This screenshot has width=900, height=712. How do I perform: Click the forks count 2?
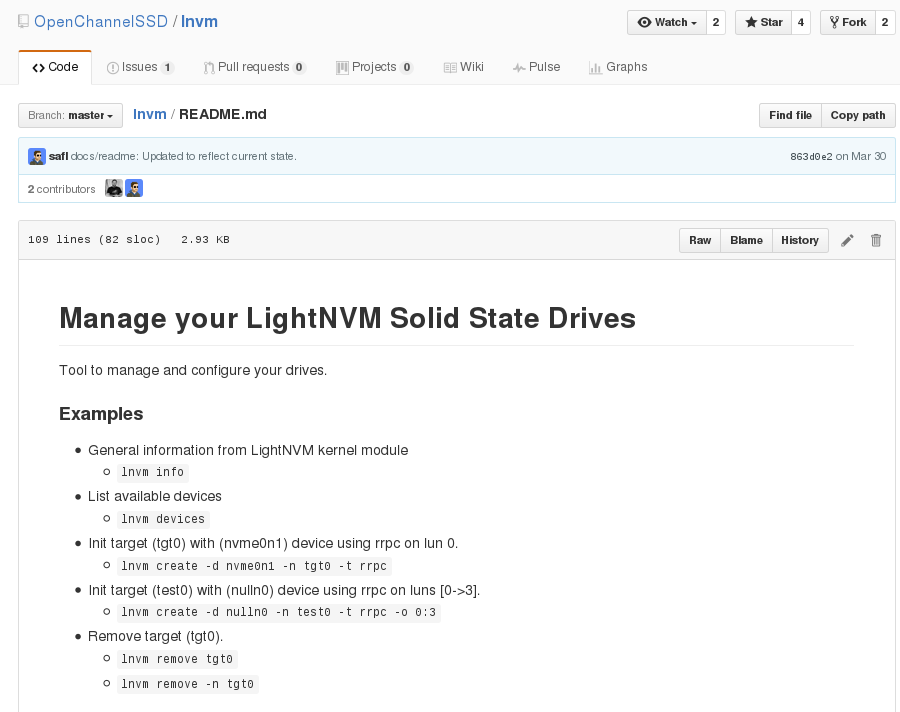tap(885, 22)
